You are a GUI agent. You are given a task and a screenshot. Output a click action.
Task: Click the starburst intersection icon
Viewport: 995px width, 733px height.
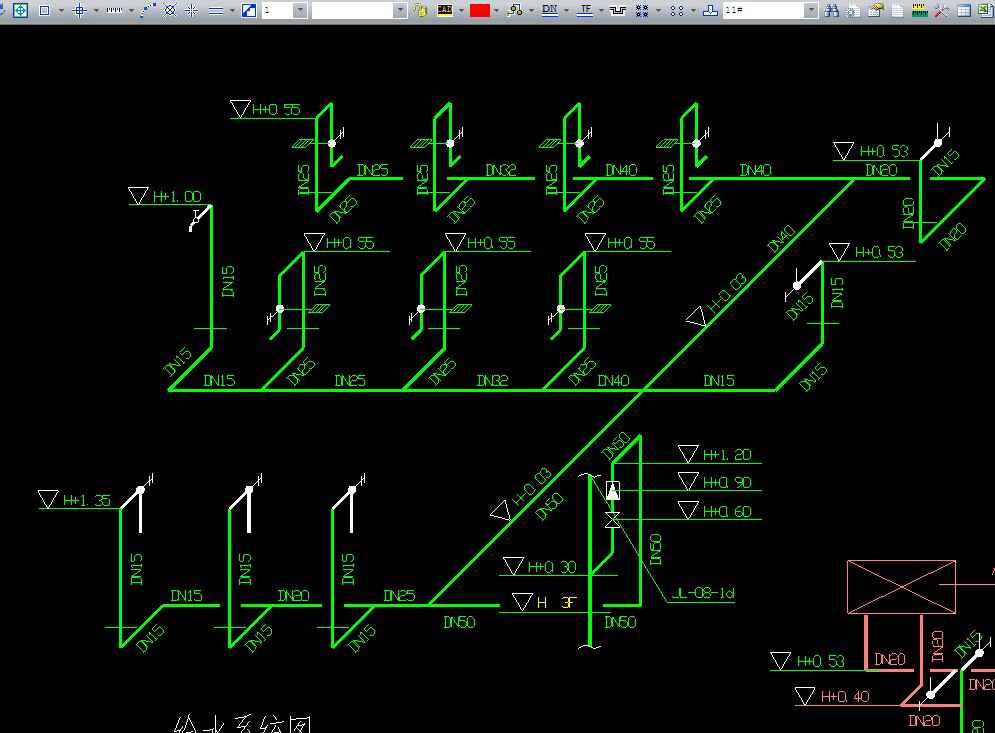click(x=192, y=10)
